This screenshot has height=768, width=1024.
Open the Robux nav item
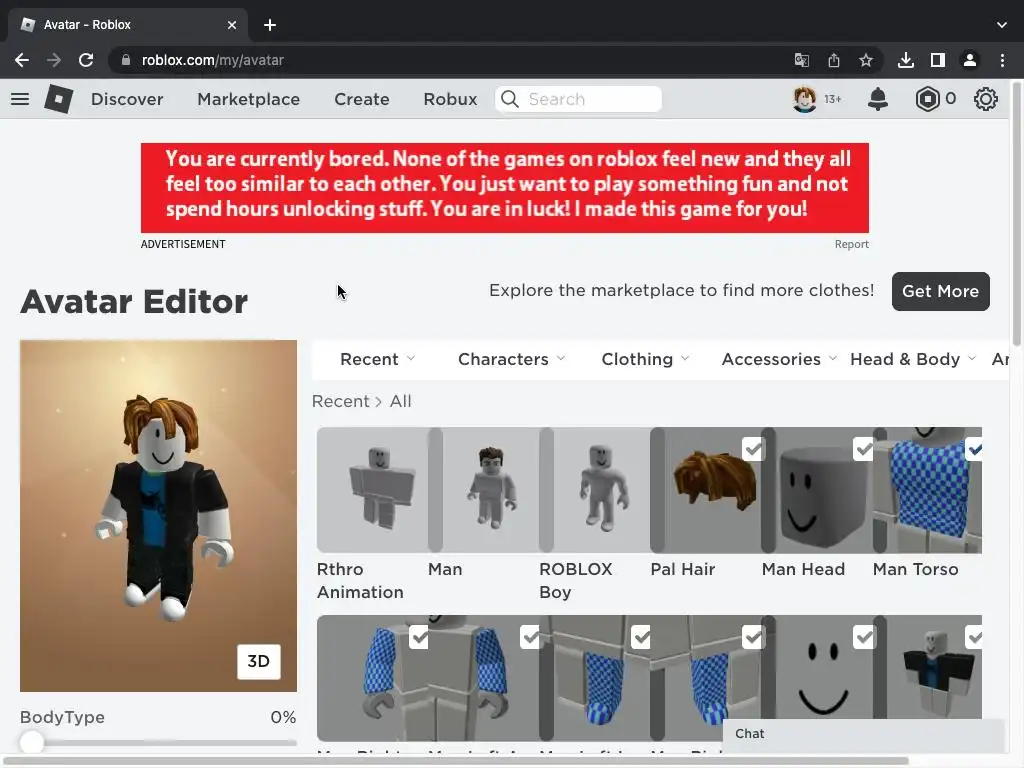tap(450, 99)
